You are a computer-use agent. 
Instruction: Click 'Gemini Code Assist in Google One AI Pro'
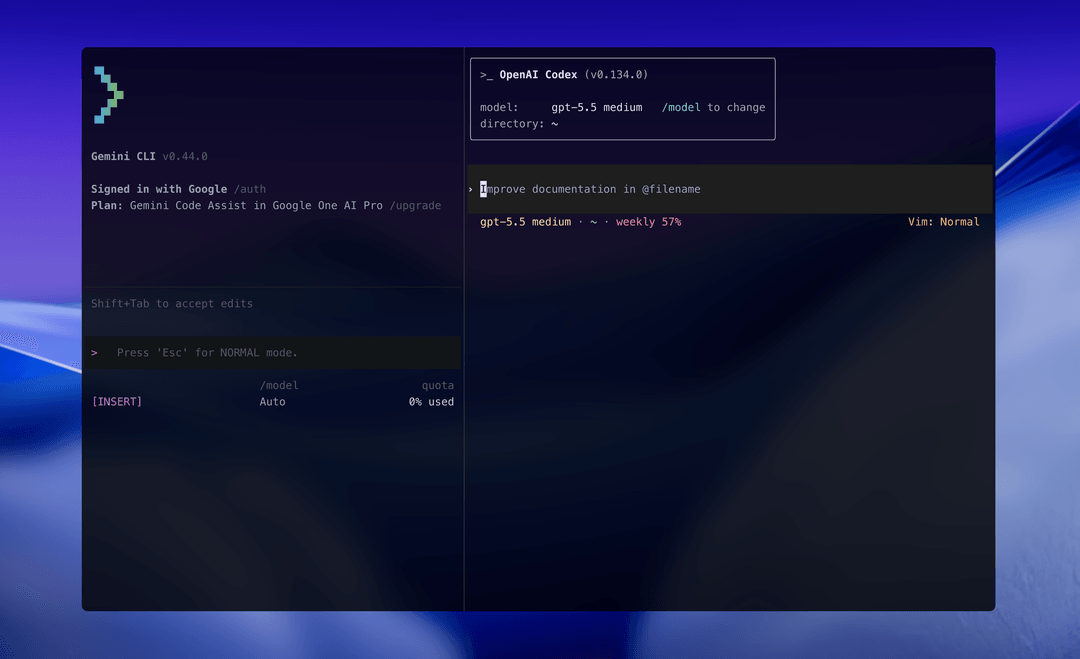(x=256, y=206)
